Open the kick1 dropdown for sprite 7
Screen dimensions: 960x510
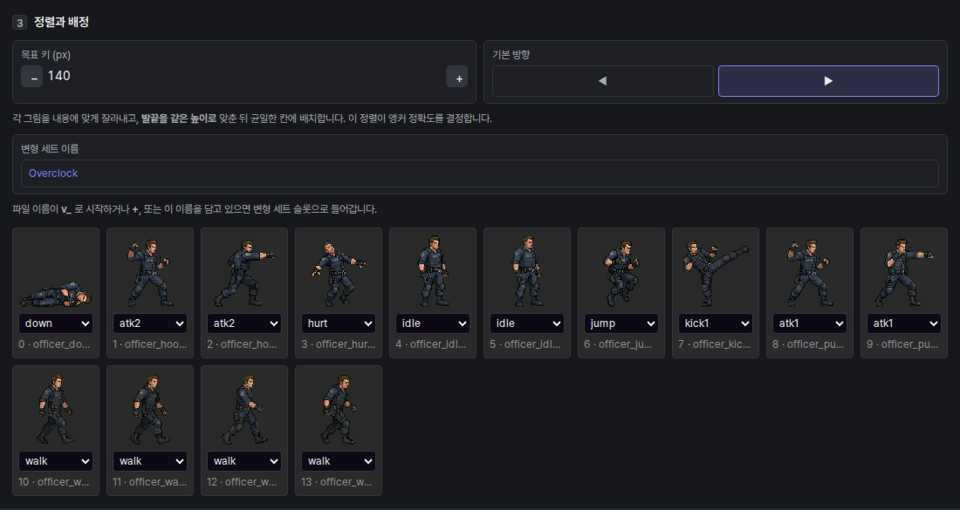click(x=716, y=323)
